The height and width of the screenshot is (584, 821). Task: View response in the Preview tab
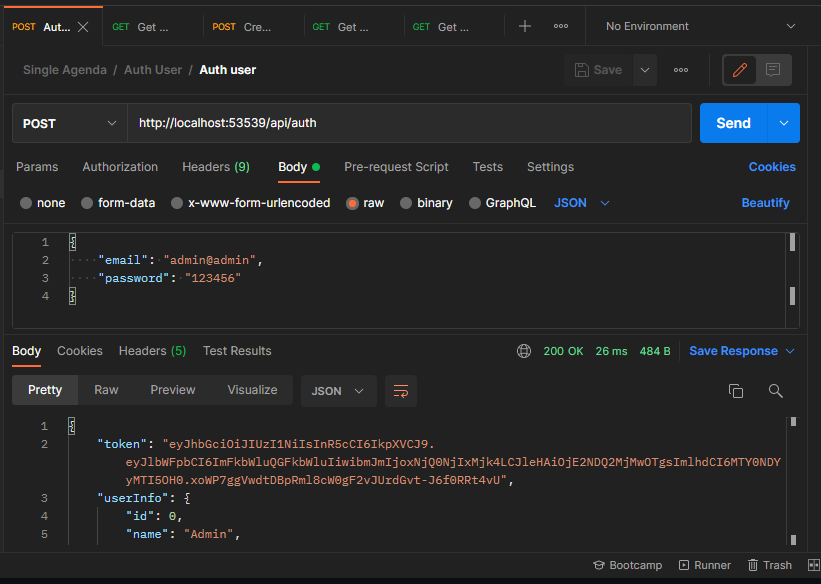[172, 390]
